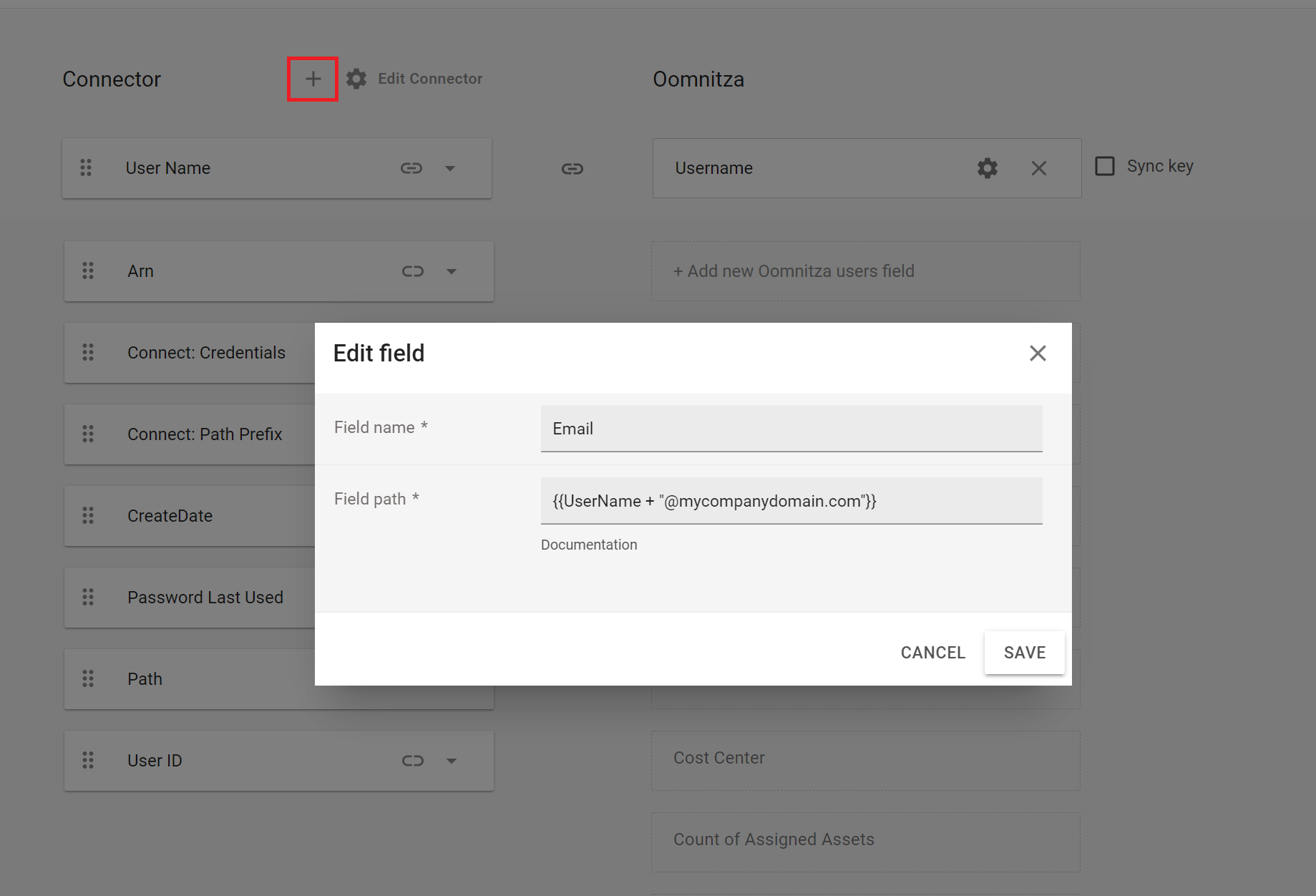Image resolution: width=1316 pixels, height=896 pixels.
Task: Open Edit Connector gear settings
Action: (x=356, y=79)
